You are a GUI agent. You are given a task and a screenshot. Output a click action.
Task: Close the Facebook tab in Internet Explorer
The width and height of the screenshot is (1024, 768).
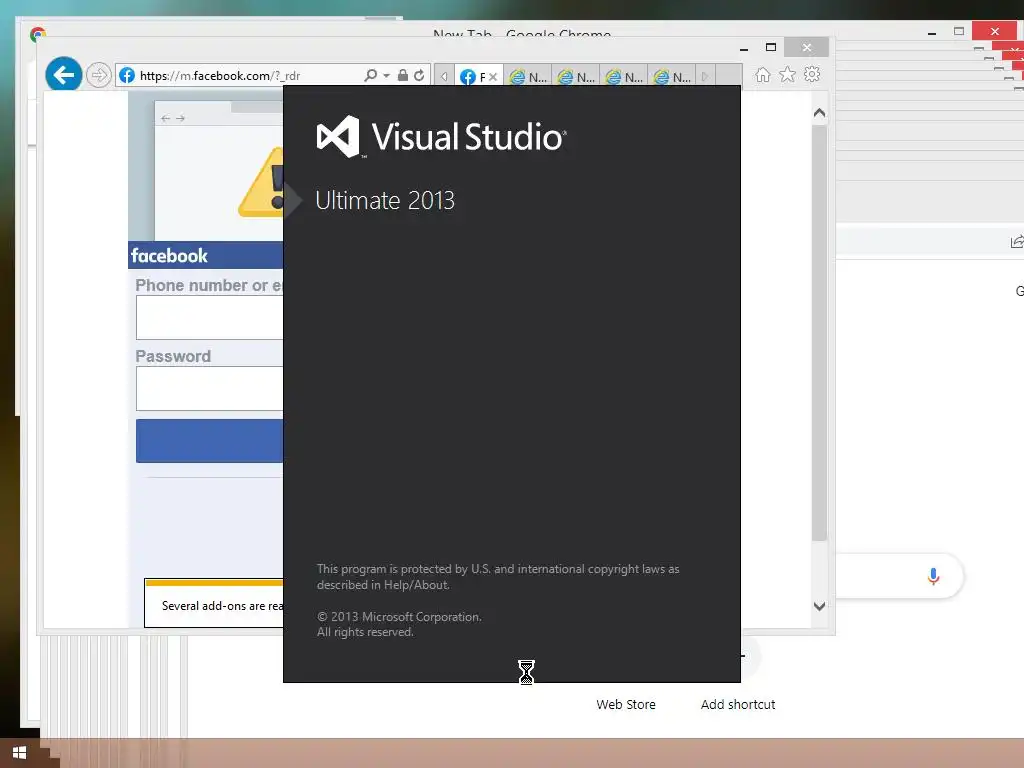(493, 77)
